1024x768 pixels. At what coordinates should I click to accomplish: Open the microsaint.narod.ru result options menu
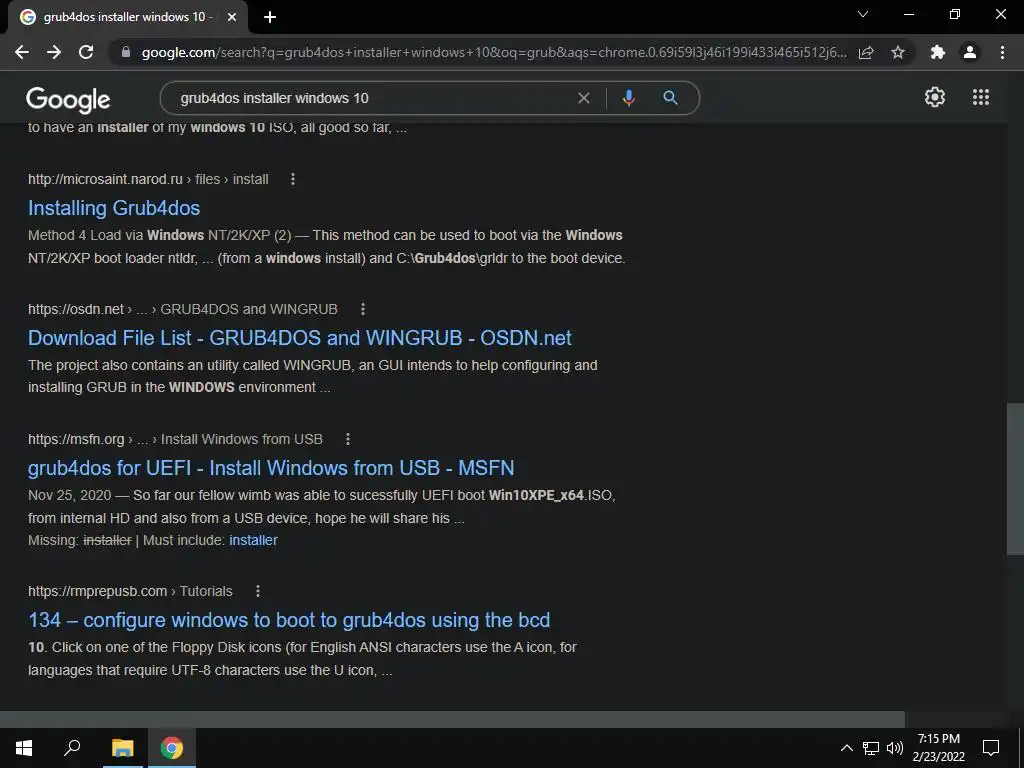click(293, 179)
